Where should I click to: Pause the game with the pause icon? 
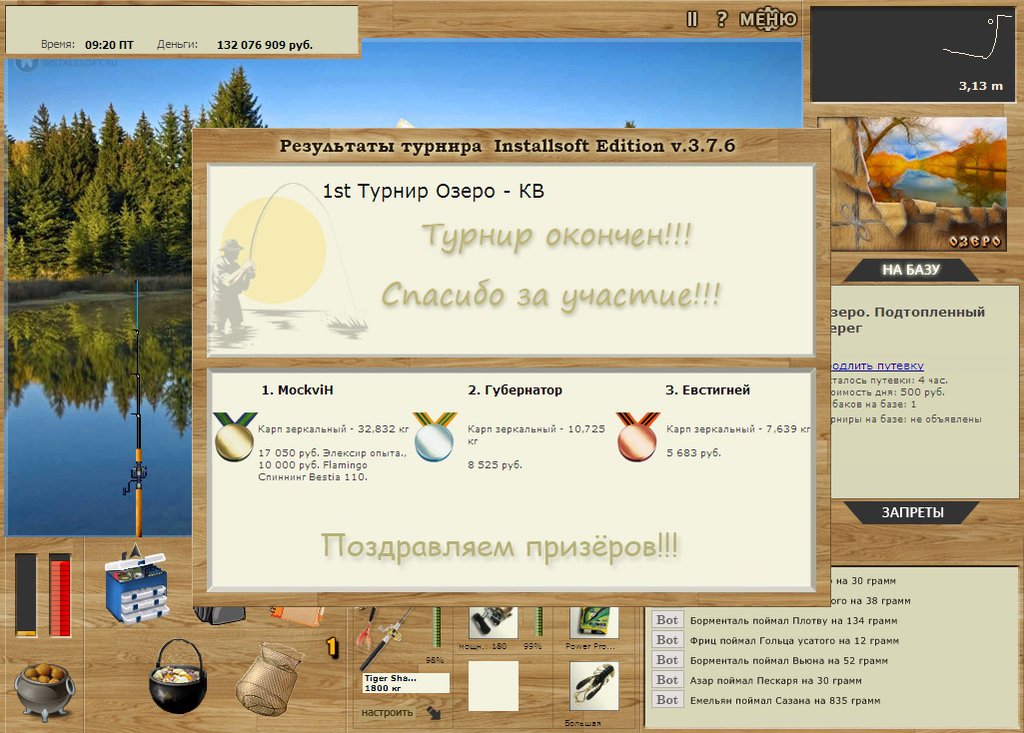pyautogui.click(x=692, y=20)
